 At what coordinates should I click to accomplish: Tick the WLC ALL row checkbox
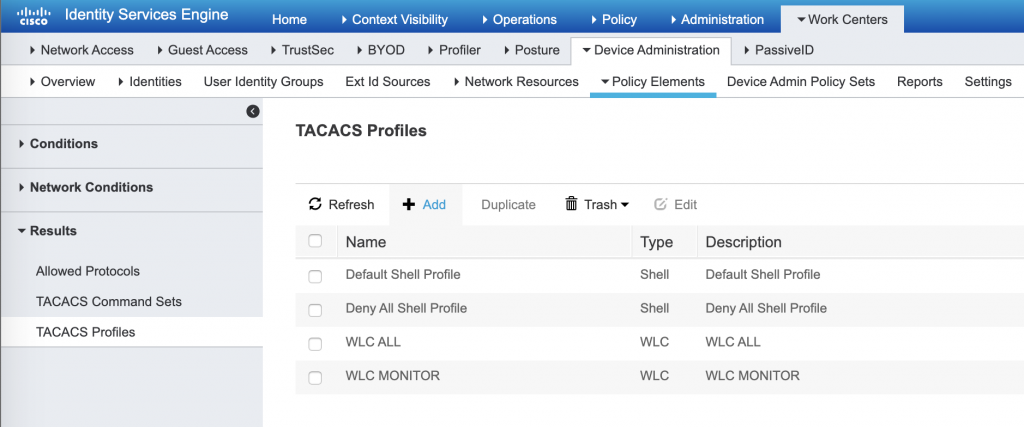point(315,344)
